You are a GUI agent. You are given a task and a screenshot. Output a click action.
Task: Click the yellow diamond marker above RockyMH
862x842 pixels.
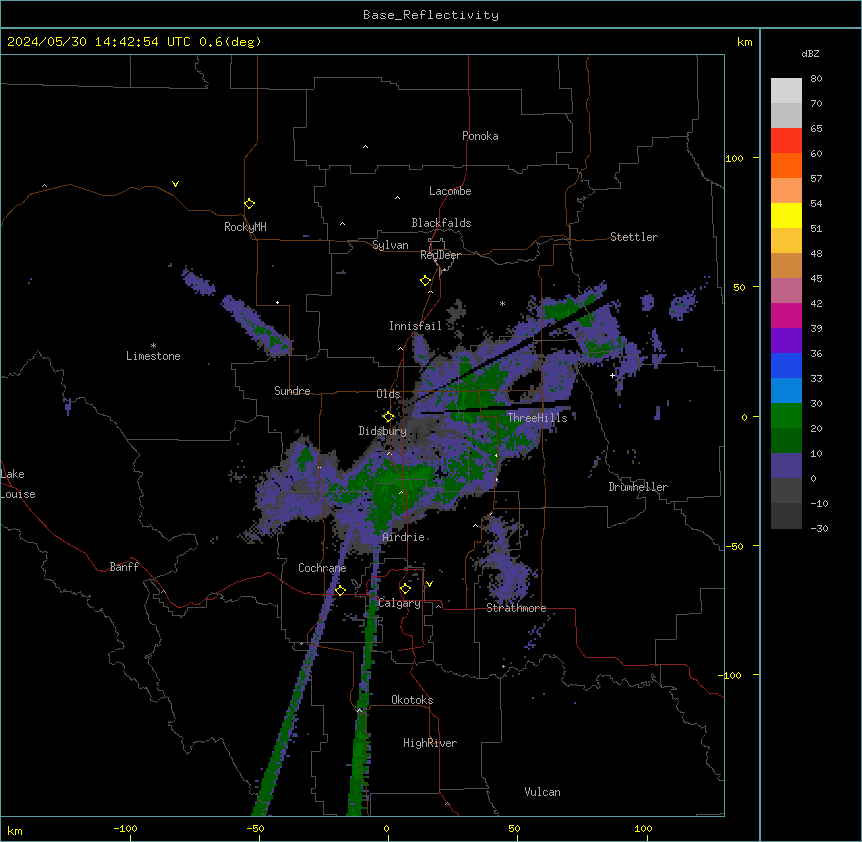pos(249,204)
